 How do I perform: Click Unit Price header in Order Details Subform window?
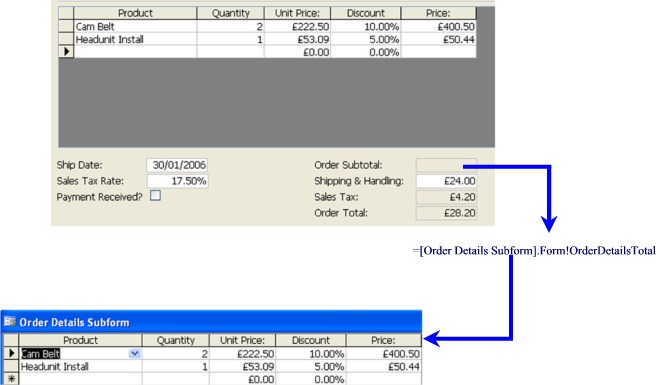242,340
